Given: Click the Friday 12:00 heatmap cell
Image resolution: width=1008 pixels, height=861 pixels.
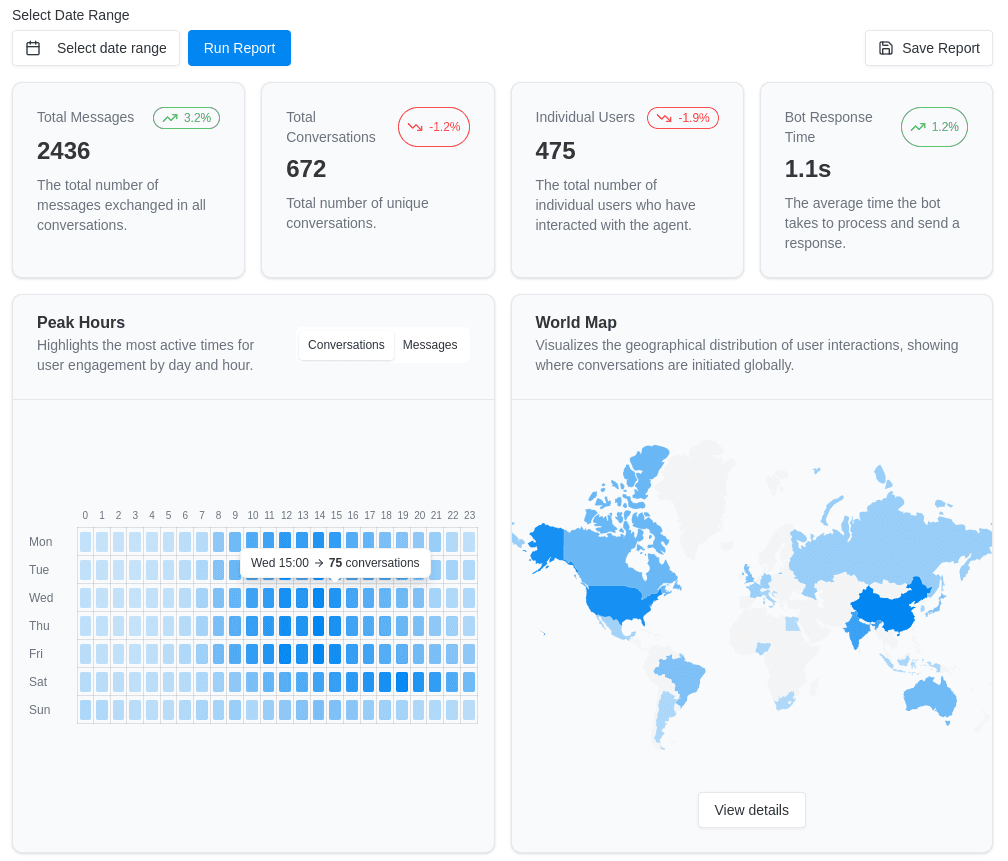Looking at the screenshot, I should [285, 654].
